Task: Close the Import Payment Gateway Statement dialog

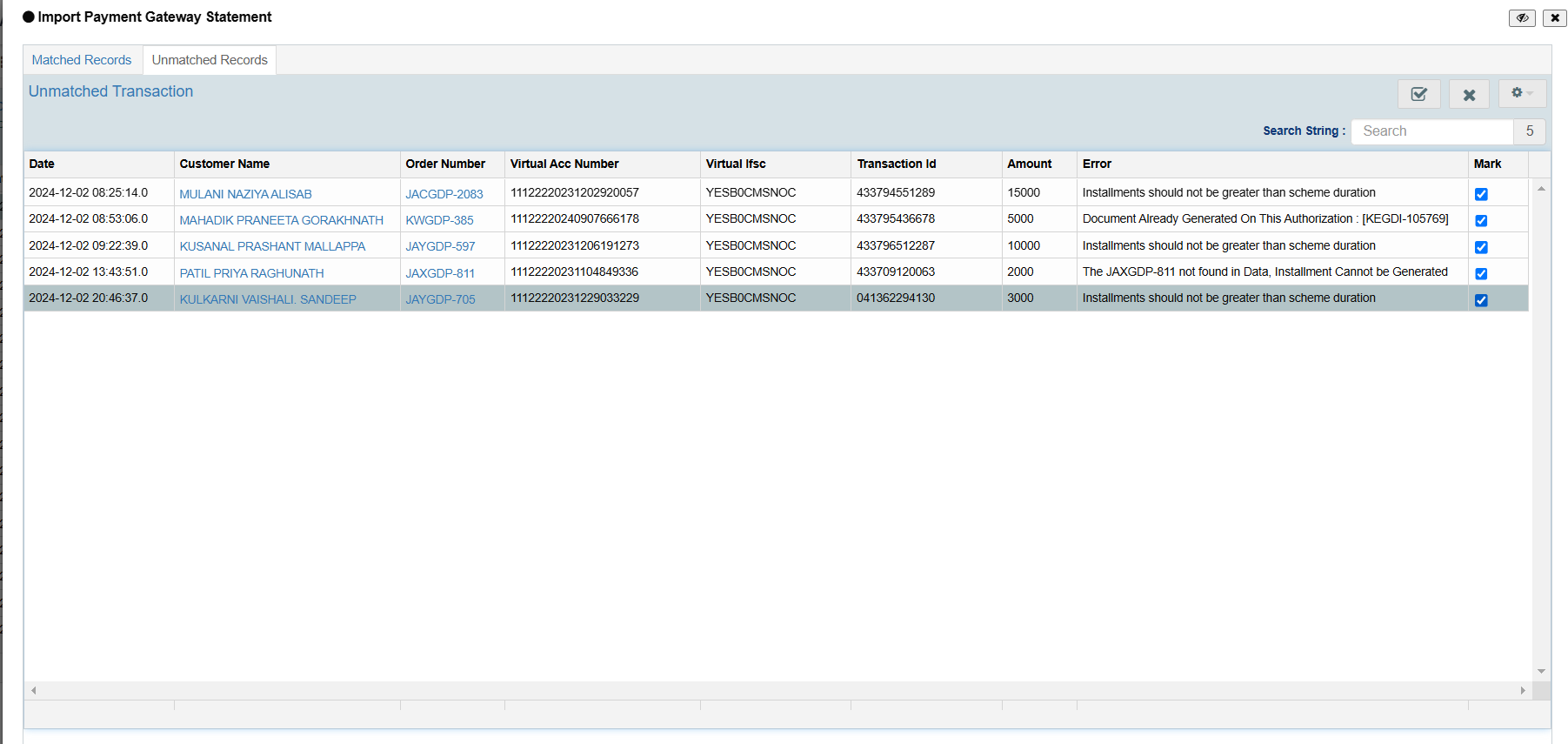Action: click(x=1555, y=17)
